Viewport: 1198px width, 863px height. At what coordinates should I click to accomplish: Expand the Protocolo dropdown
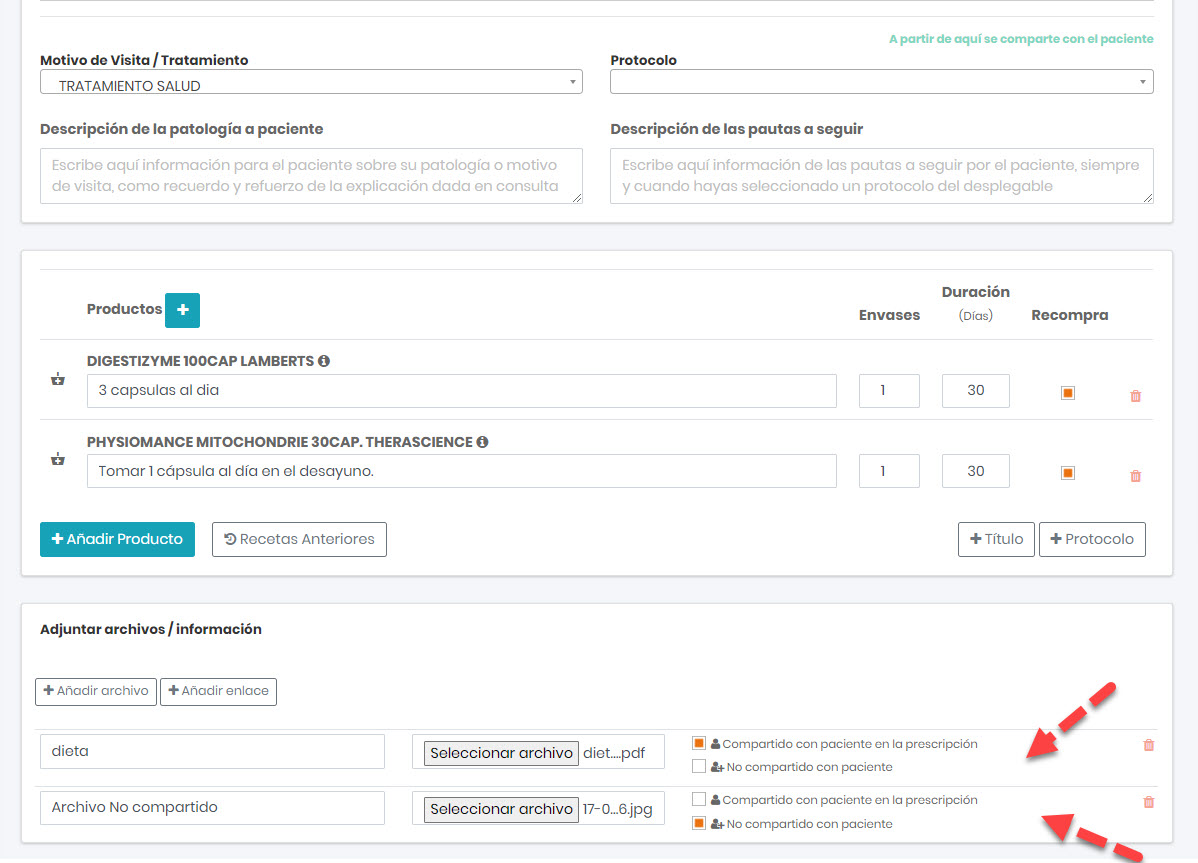[881, 82]
